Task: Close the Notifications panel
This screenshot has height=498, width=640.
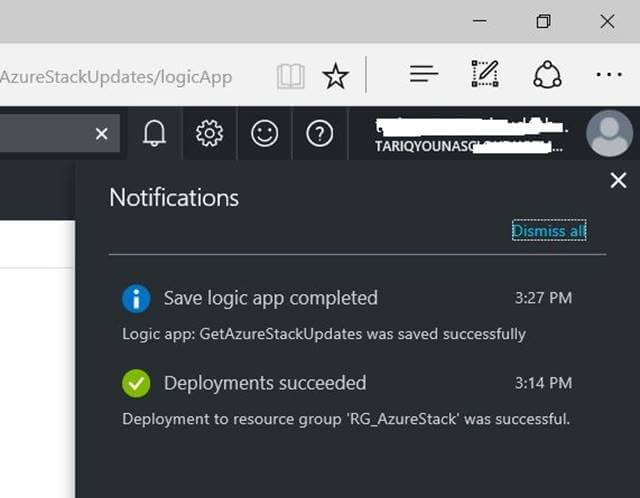Action: [618, 180]
